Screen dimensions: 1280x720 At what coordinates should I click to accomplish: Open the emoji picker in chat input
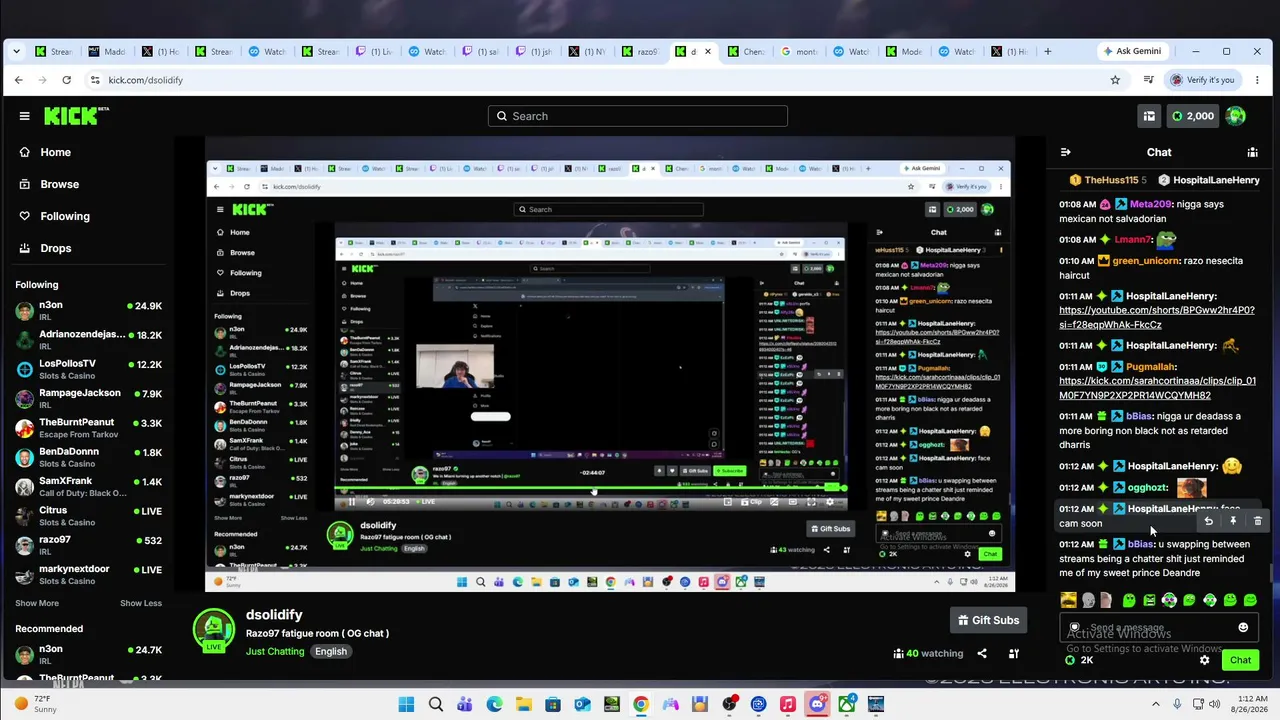tap(1243, 628)
